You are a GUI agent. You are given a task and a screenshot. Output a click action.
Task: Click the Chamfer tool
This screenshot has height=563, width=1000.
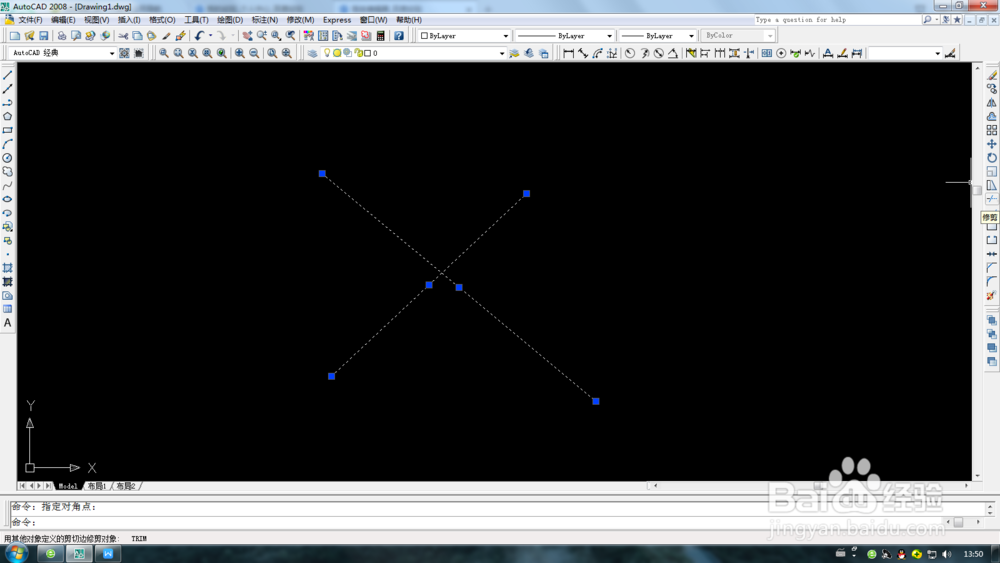(x=992, y=268)
